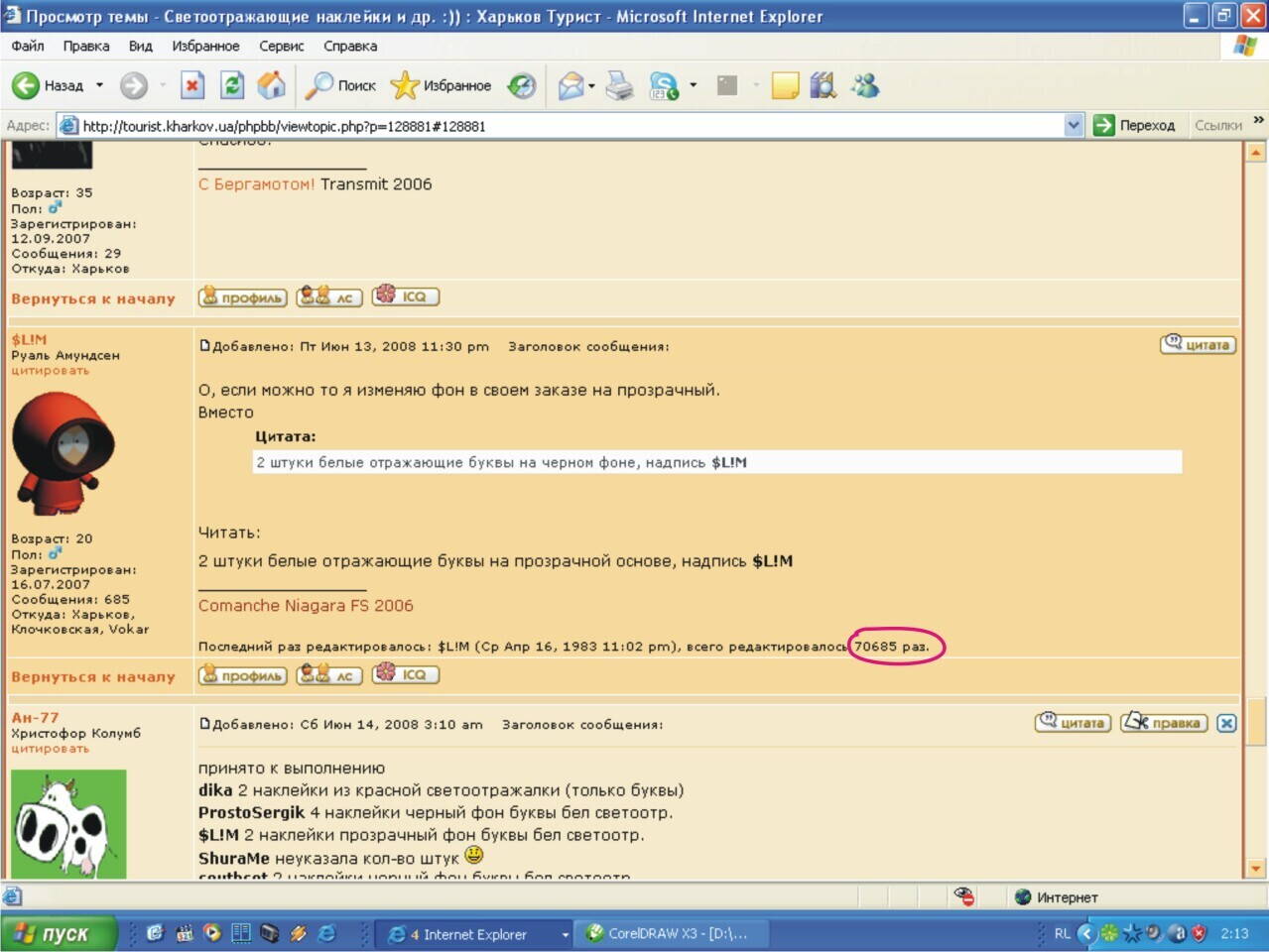1269x952 pixels.
Task: Click the Back (Назад) navigation button
Action: [x=48, y=86]
